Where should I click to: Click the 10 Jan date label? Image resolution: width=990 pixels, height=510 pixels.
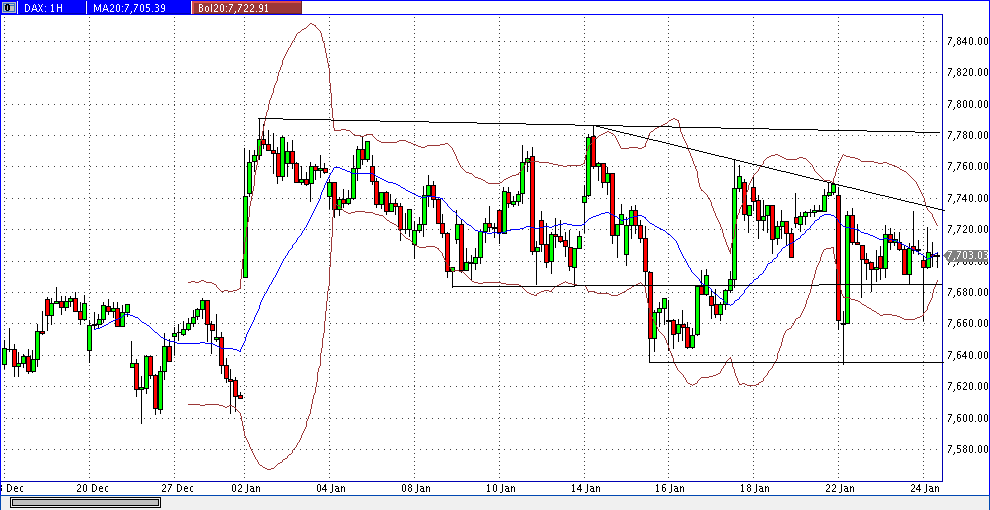(500, 488)
